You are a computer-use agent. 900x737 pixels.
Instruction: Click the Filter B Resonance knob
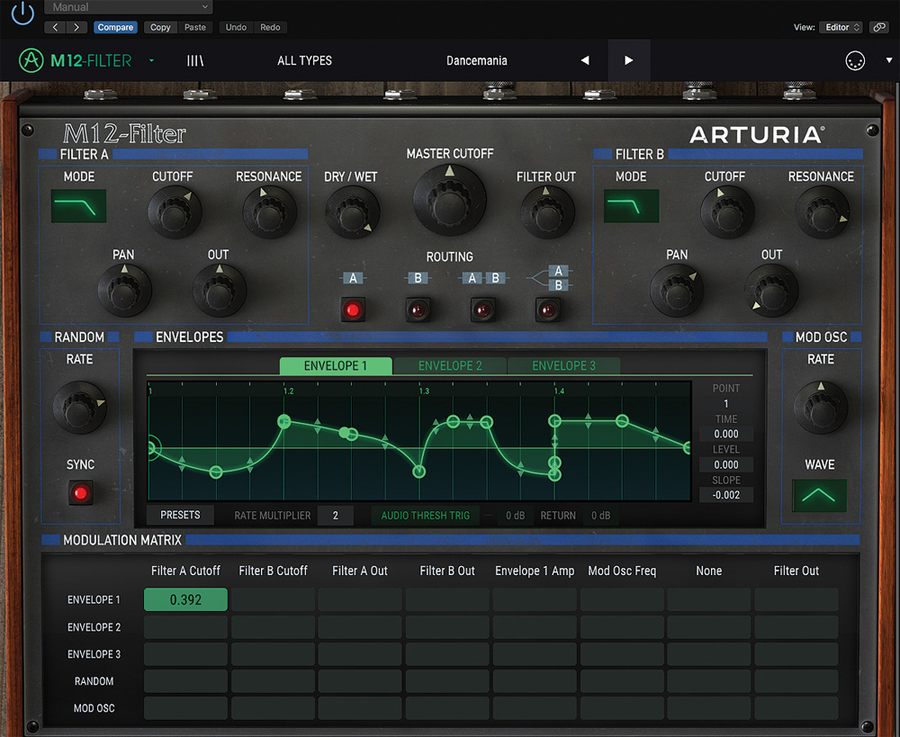point(822,212)
